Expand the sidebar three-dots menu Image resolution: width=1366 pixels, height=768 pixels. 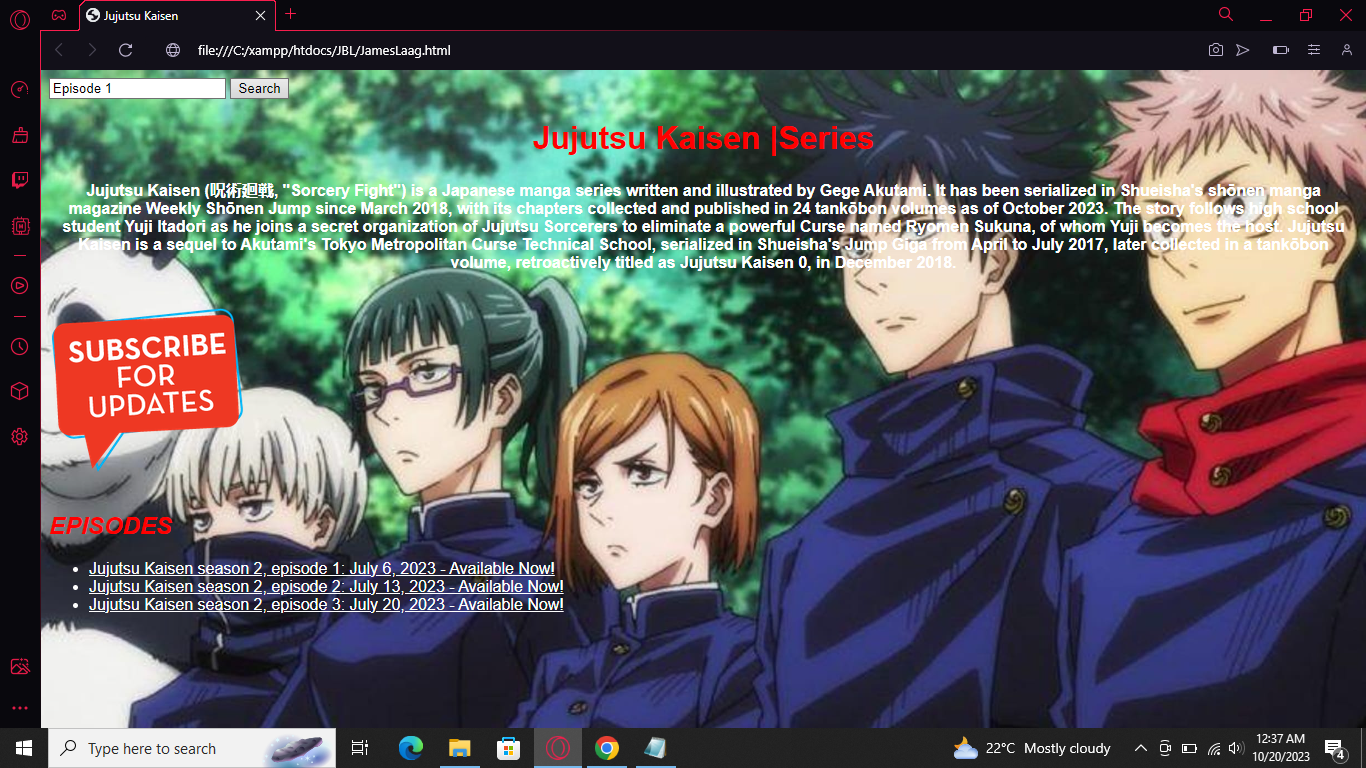click(20, 708)
